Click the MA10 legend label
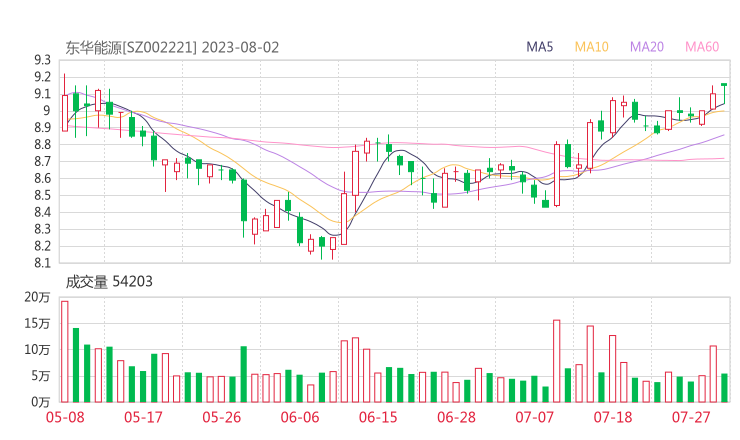 [591, 47]
